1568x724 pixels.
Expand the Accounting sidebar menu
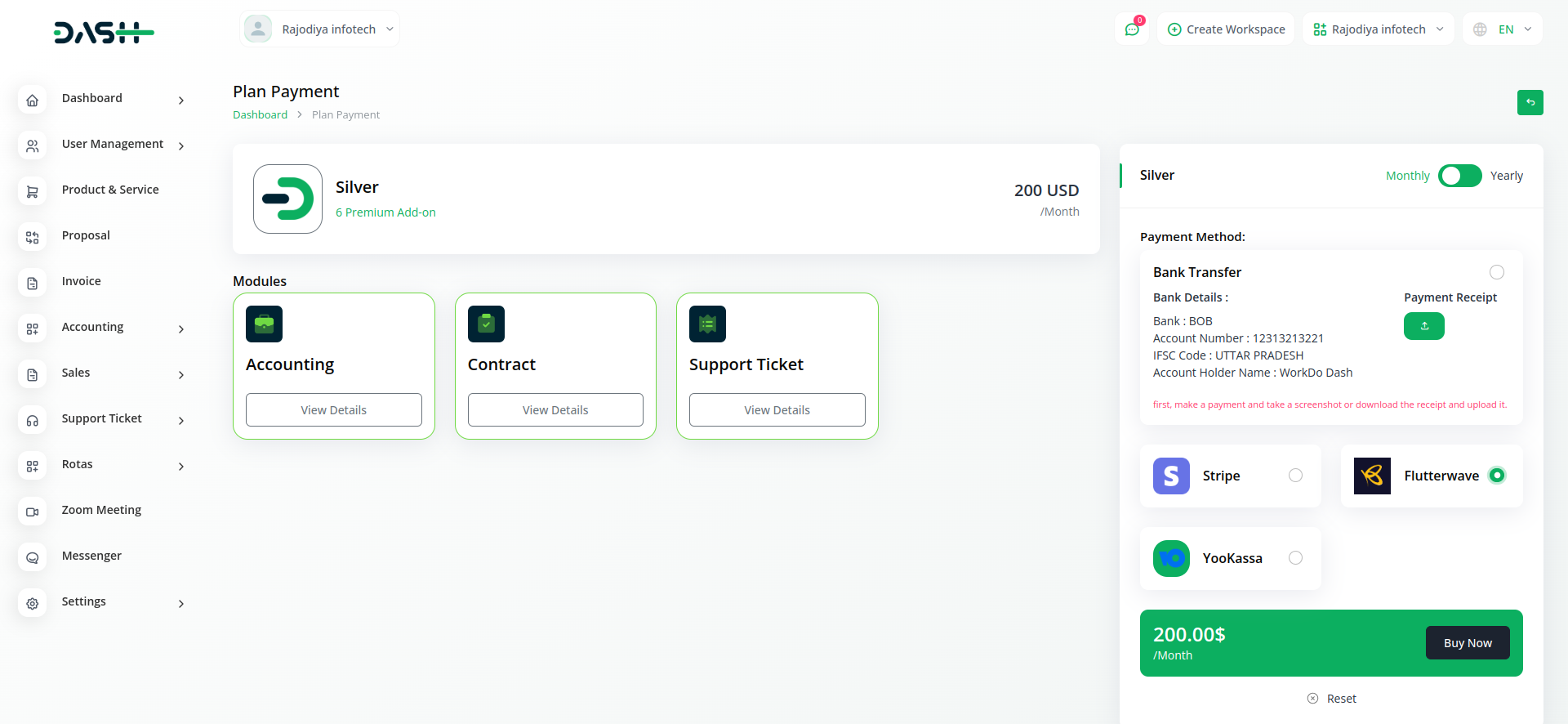coord(102,327)
